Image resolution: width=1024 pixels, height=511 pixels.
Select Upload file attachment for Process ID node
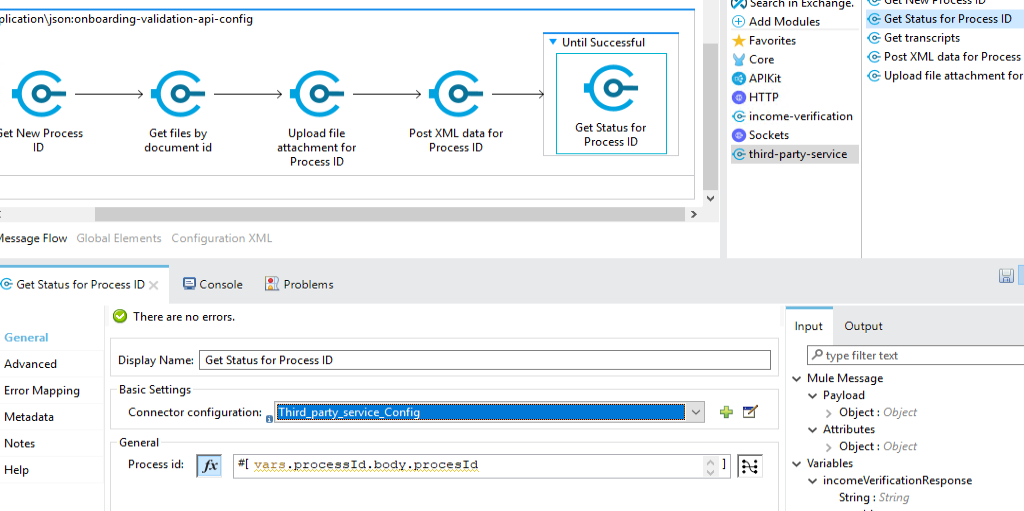click(x=316, y=95)
